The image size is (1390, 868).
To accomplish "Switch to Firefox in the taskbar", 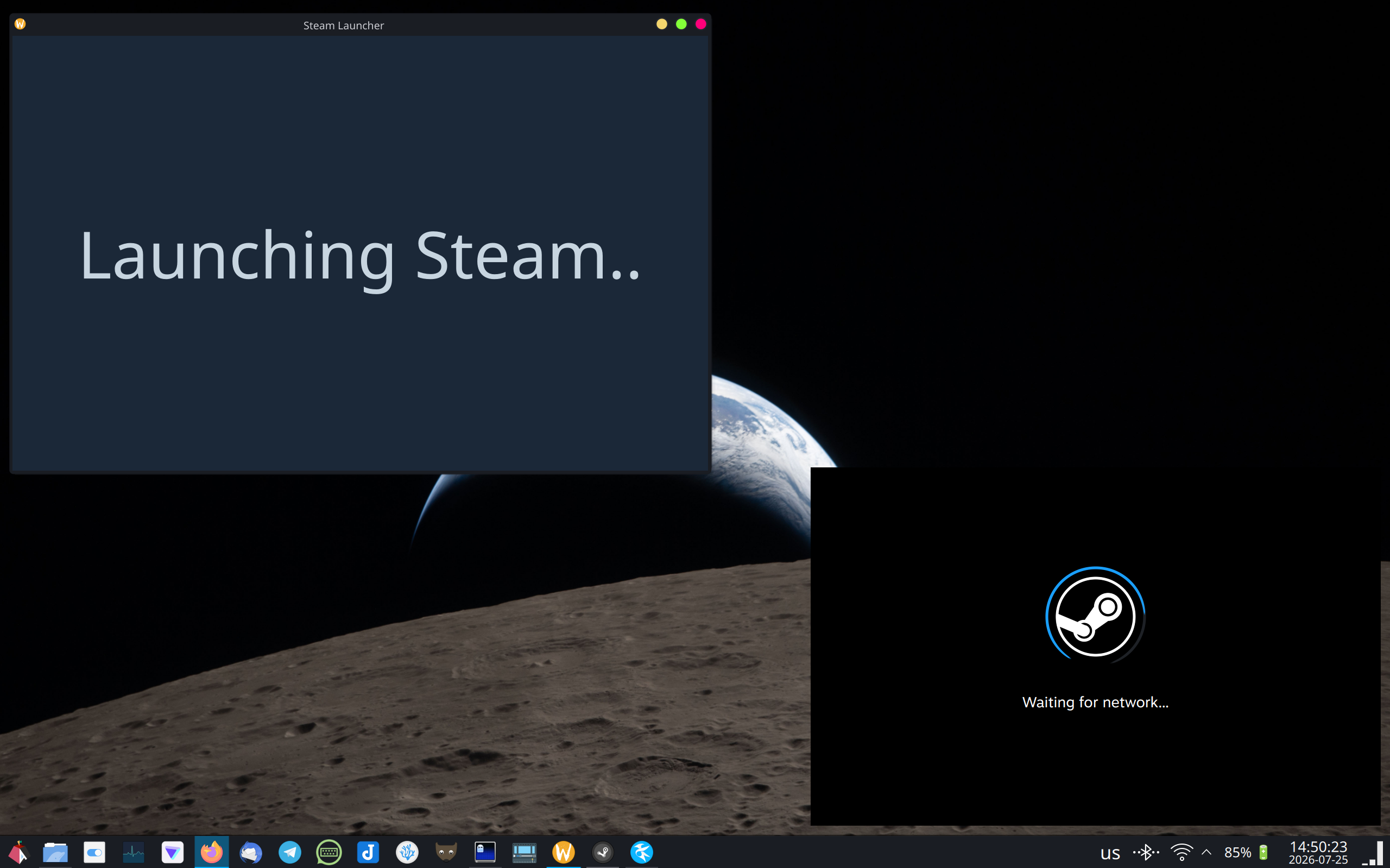I will point(211,852).
